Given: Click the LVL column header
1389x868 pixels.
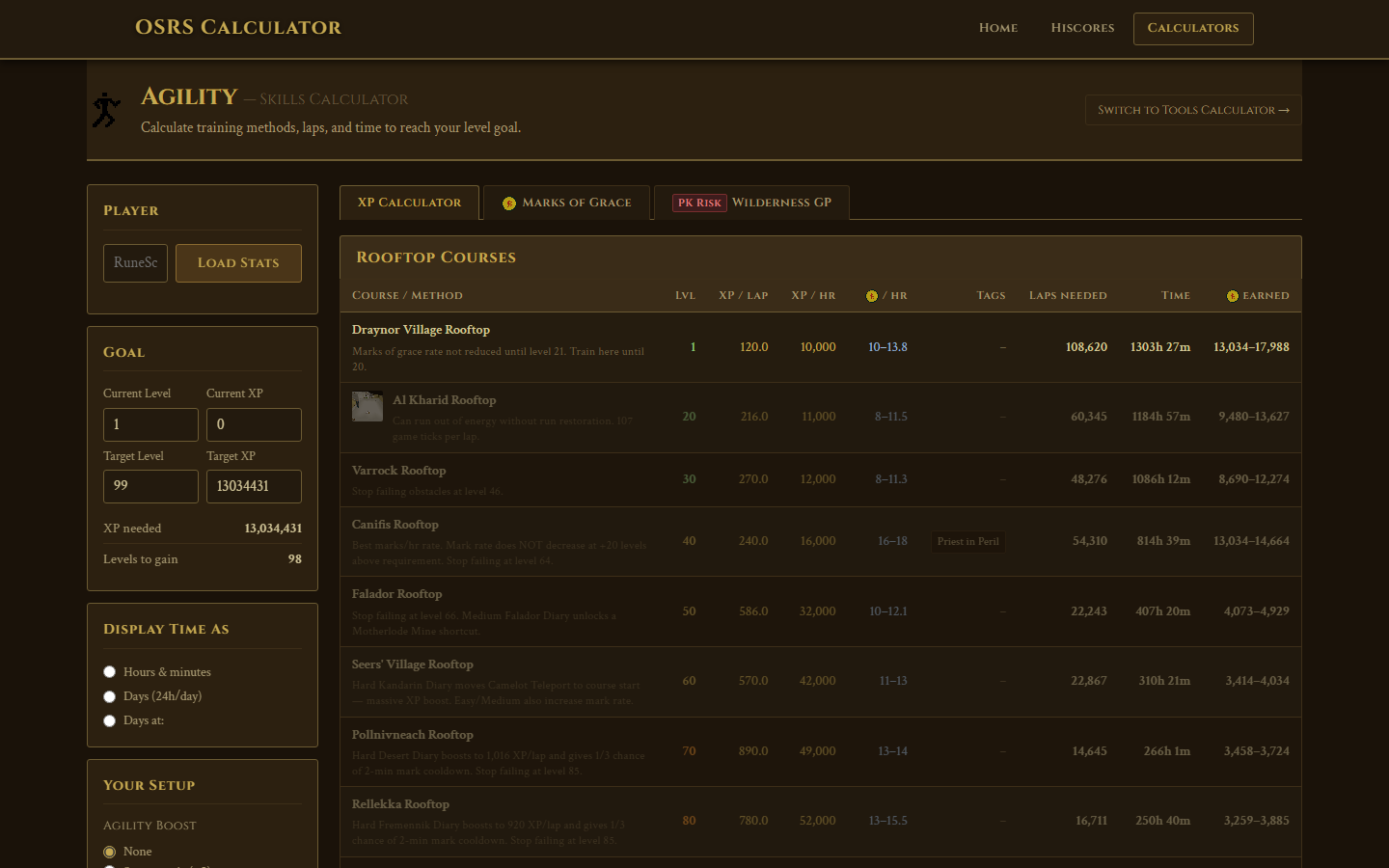Looking at the screenshot, I should coord(685,295).
